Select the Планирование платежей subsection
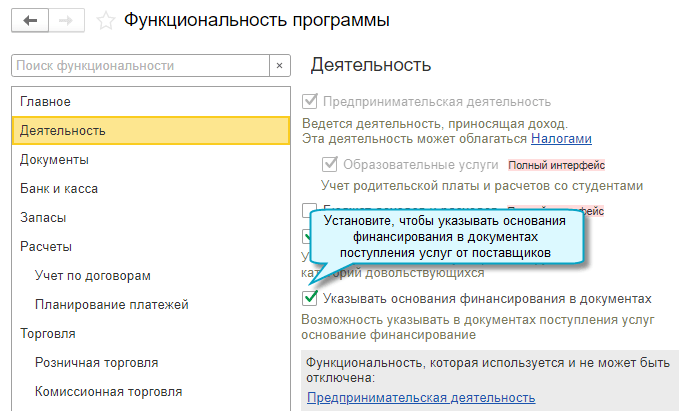This screenshot has height=411, width=700. tap(111, 304)
